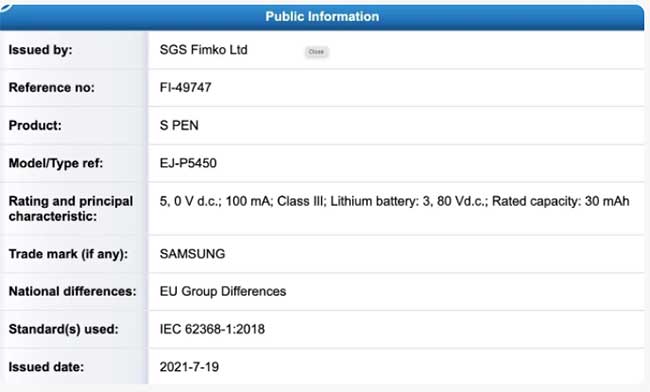This screenshot has width=650, height=392.
Task: Click the 'Issued by:' label
Action: click(41, 50)
